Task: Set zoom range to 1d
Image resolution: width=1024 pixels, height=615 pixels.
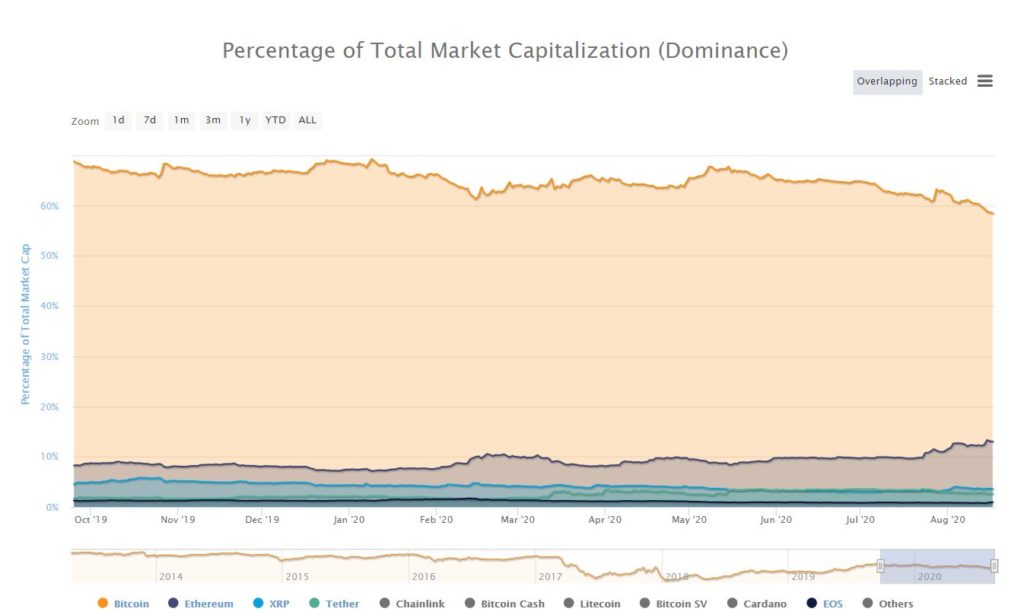Action: click(x=118, y=120)
